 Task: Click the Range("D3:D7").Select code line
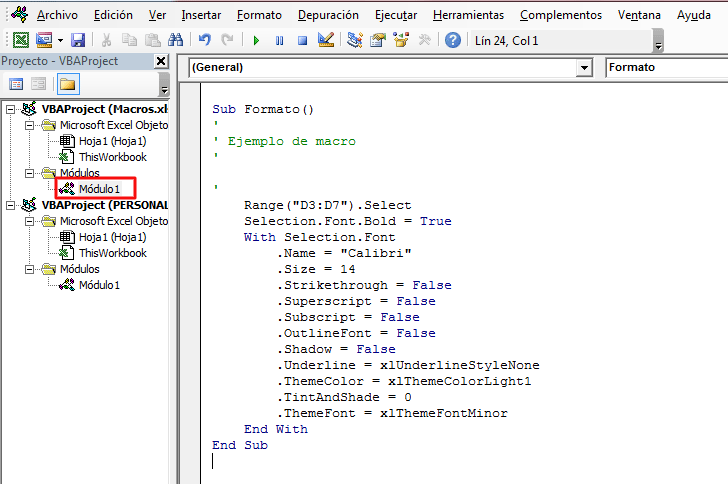[328, 205]
